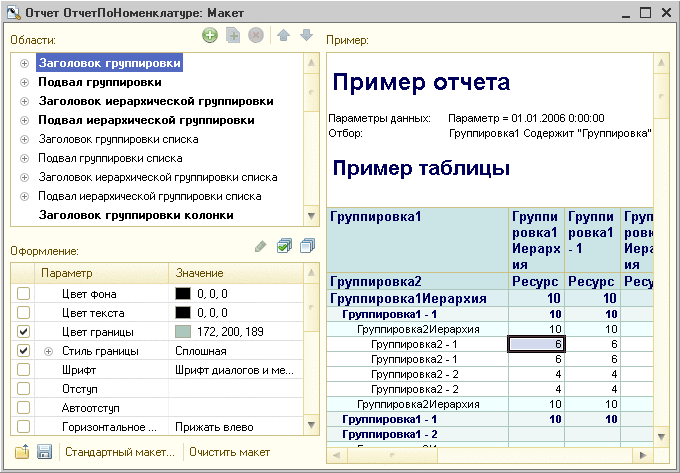Click the Load template folder icon
680x473 pixels.
point(22,452)
